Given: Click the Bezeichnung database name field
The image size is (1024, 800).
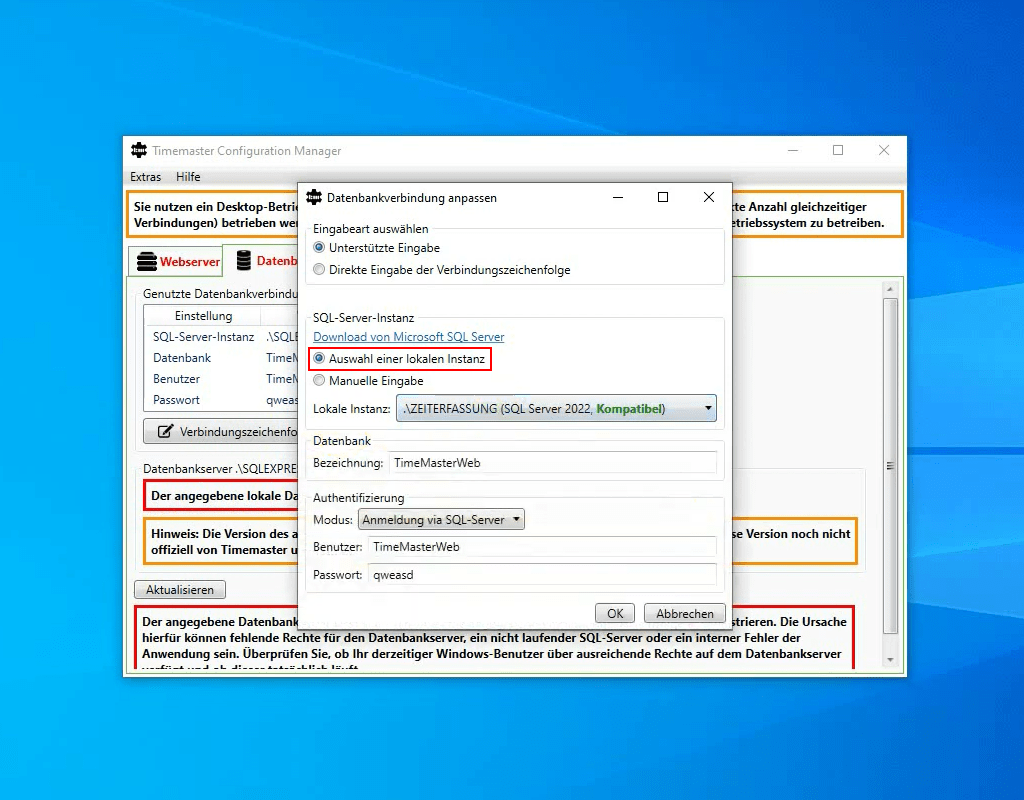Looking at the screenshot, I should click(x=553, y=463).
